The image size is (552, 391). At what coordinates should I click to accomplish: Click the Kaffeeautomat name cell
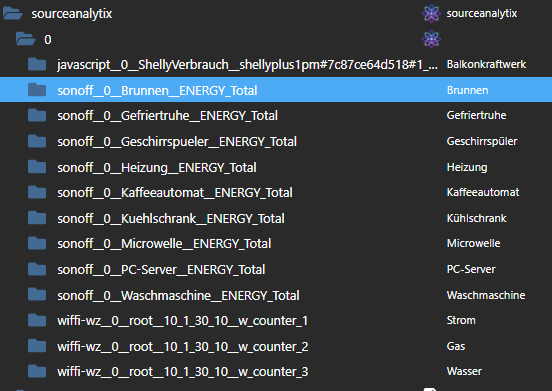click(483, 193)
